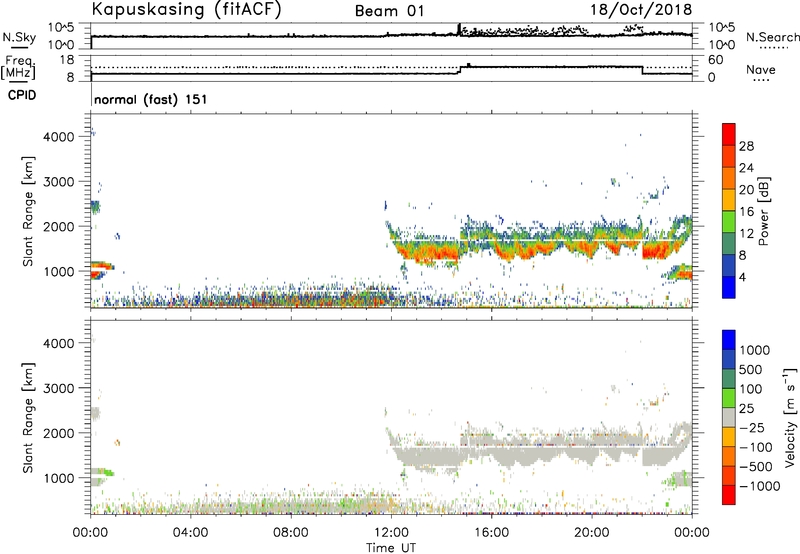
Task: Click the '16' power colorbar label
Action: pyautogui.click(x=746, y=212)
